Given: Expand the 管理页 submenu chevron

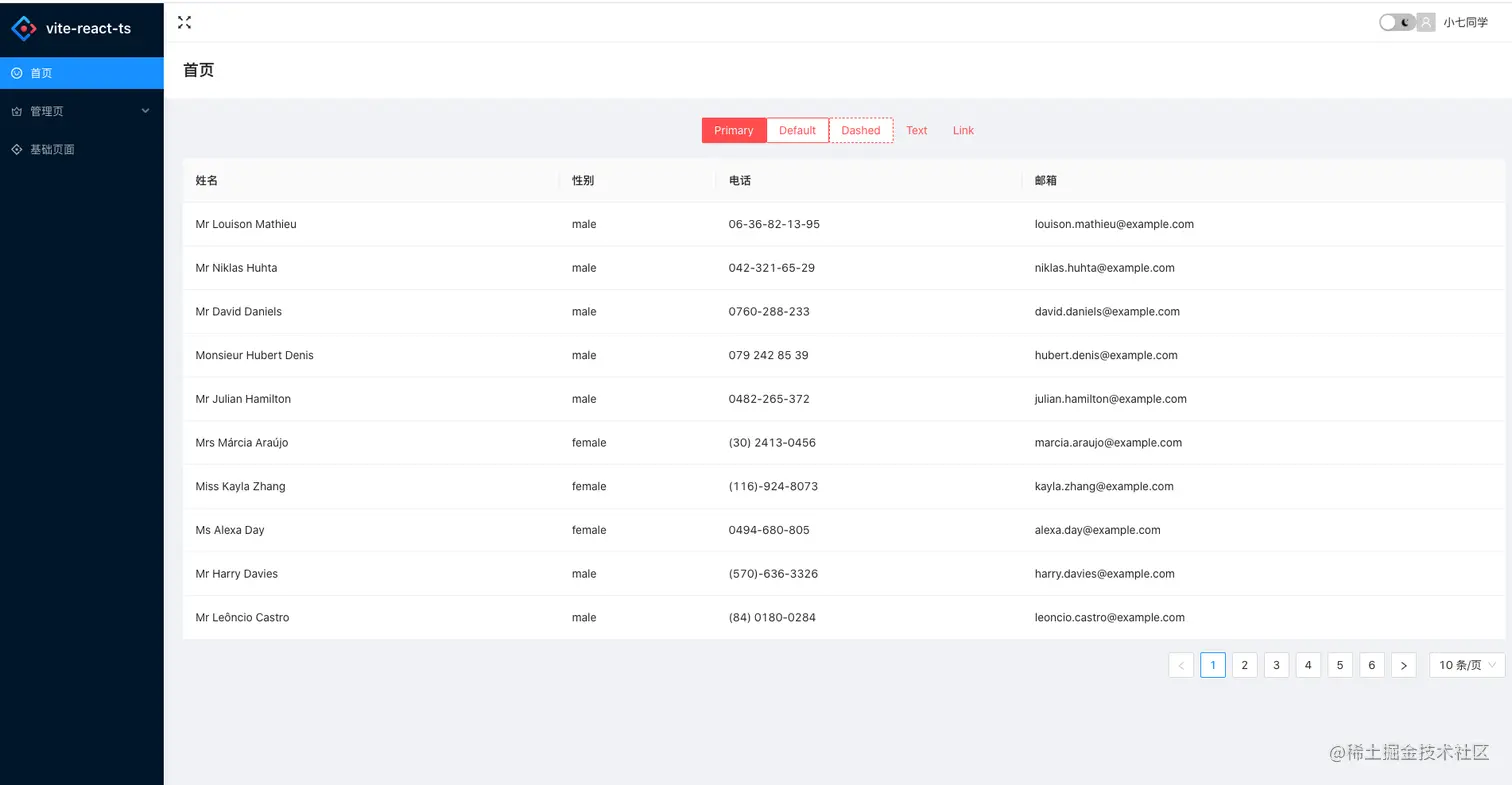Looking at the screenshot, I should (x=145, y=111).
